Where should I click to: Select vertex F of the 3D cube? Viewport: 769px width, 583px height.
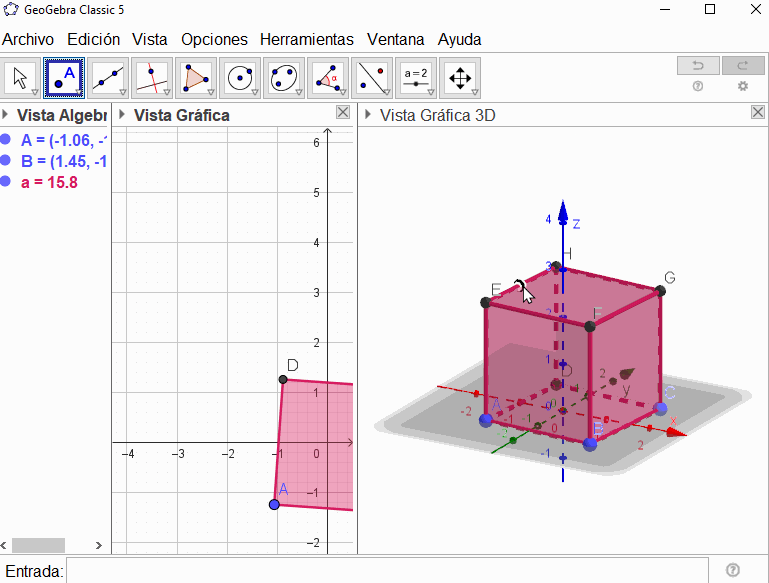coord(590,326)
